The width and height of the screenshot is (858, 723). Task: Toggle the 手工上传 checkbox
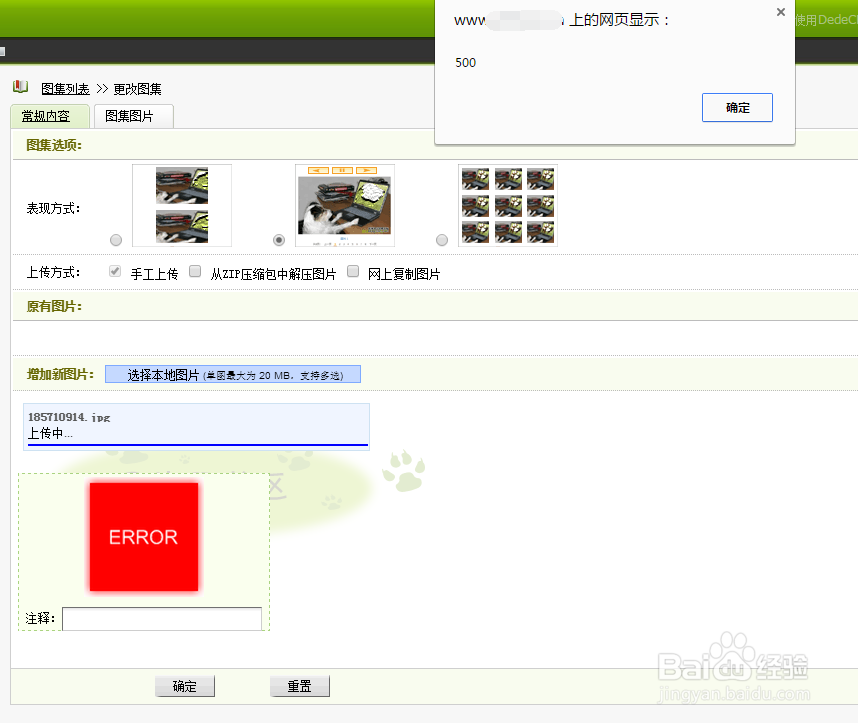point(115,271)
